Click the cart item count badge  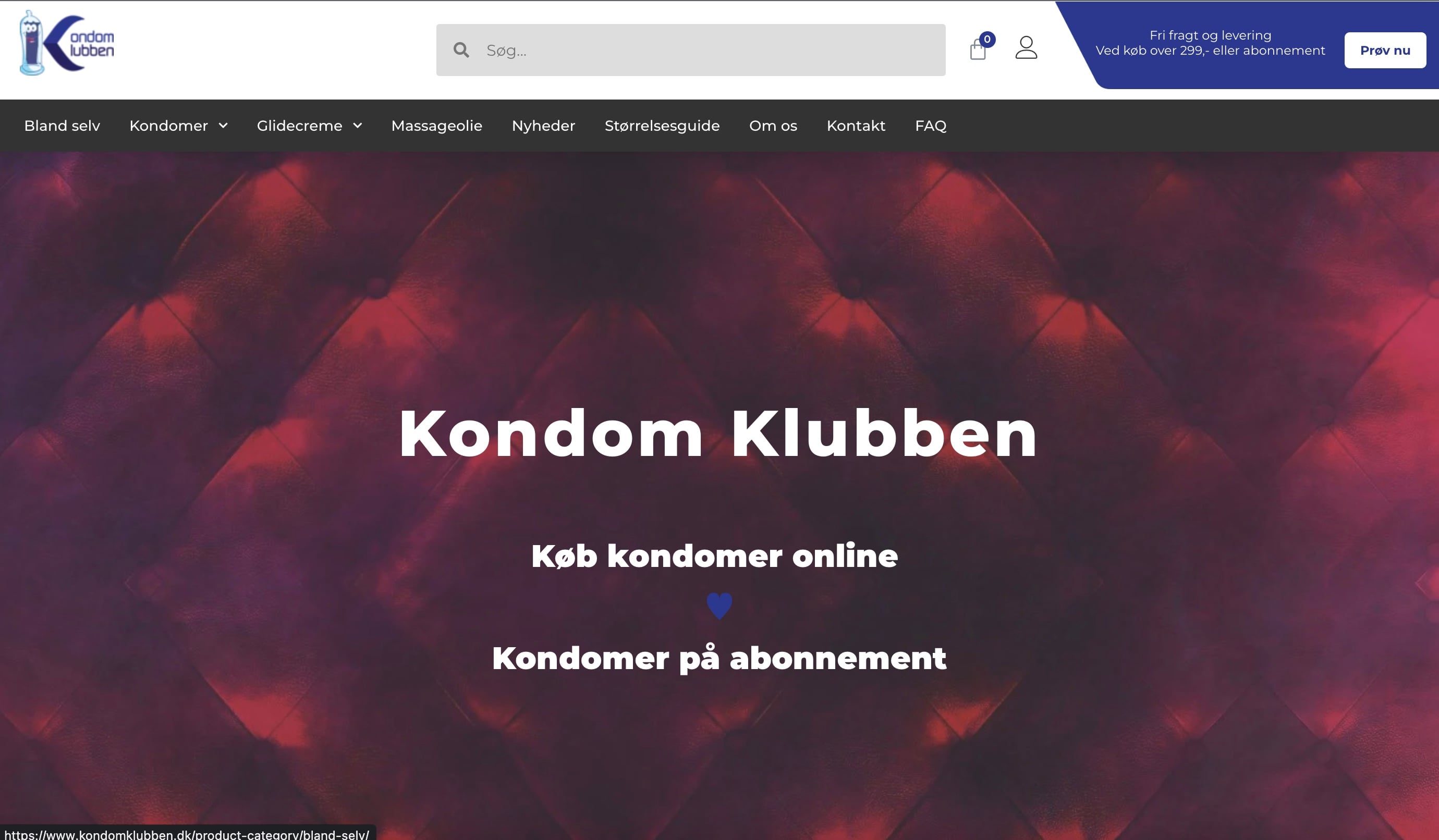click(987, 40)
